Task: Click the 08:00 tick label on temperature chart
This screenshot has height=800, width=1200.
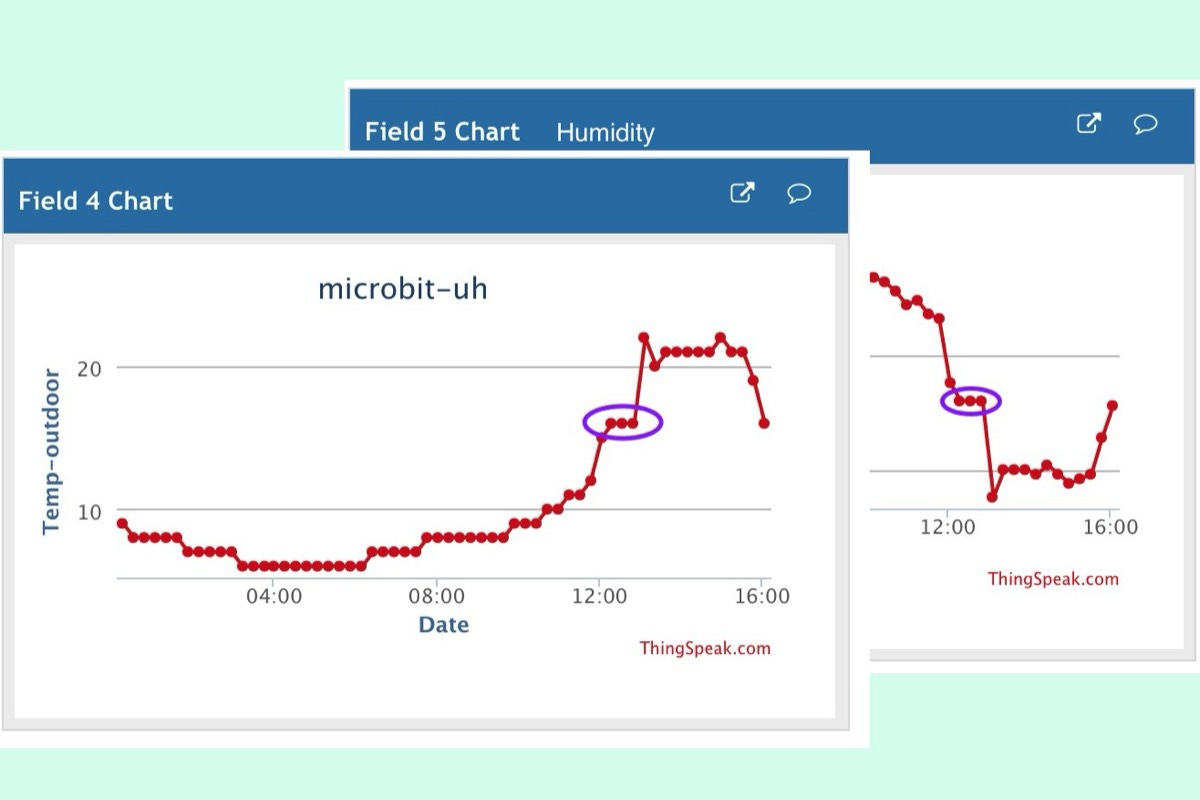Action: pyautogui.click(x=437, y=597)
